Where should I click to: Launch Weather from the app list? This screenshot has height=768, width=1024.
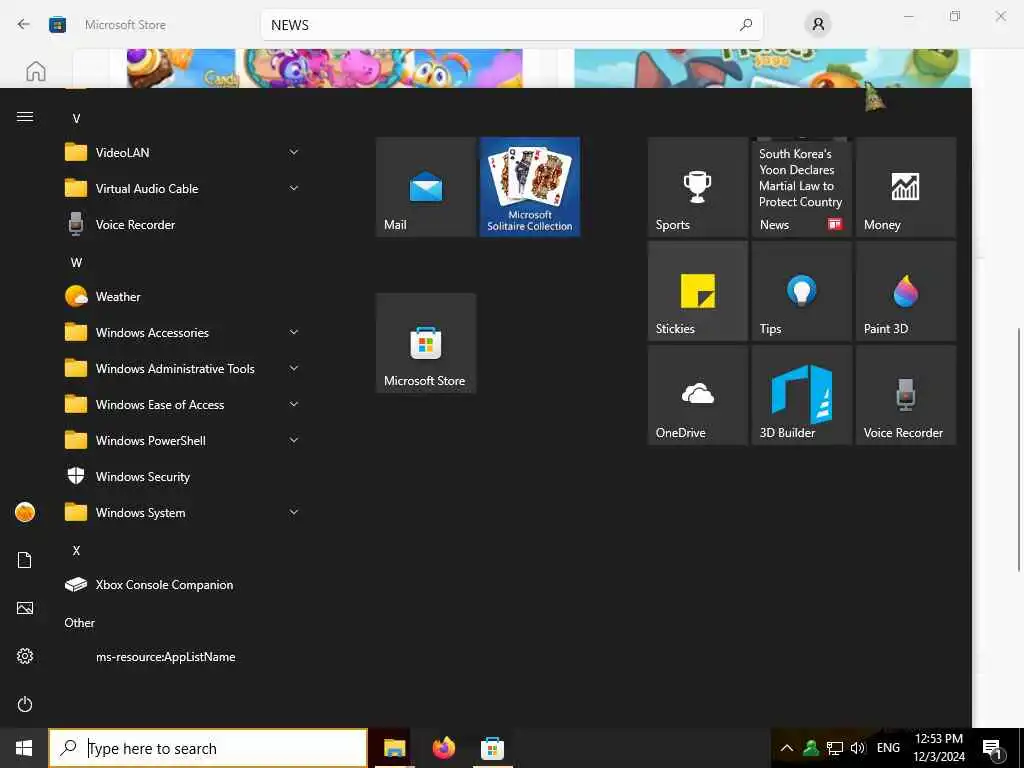click(x=182, y=296)
